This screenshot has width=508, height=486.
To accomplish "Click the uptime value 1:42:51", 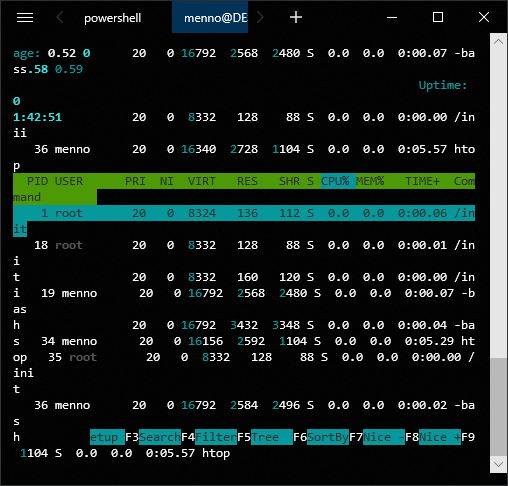I will click(37, 117).
